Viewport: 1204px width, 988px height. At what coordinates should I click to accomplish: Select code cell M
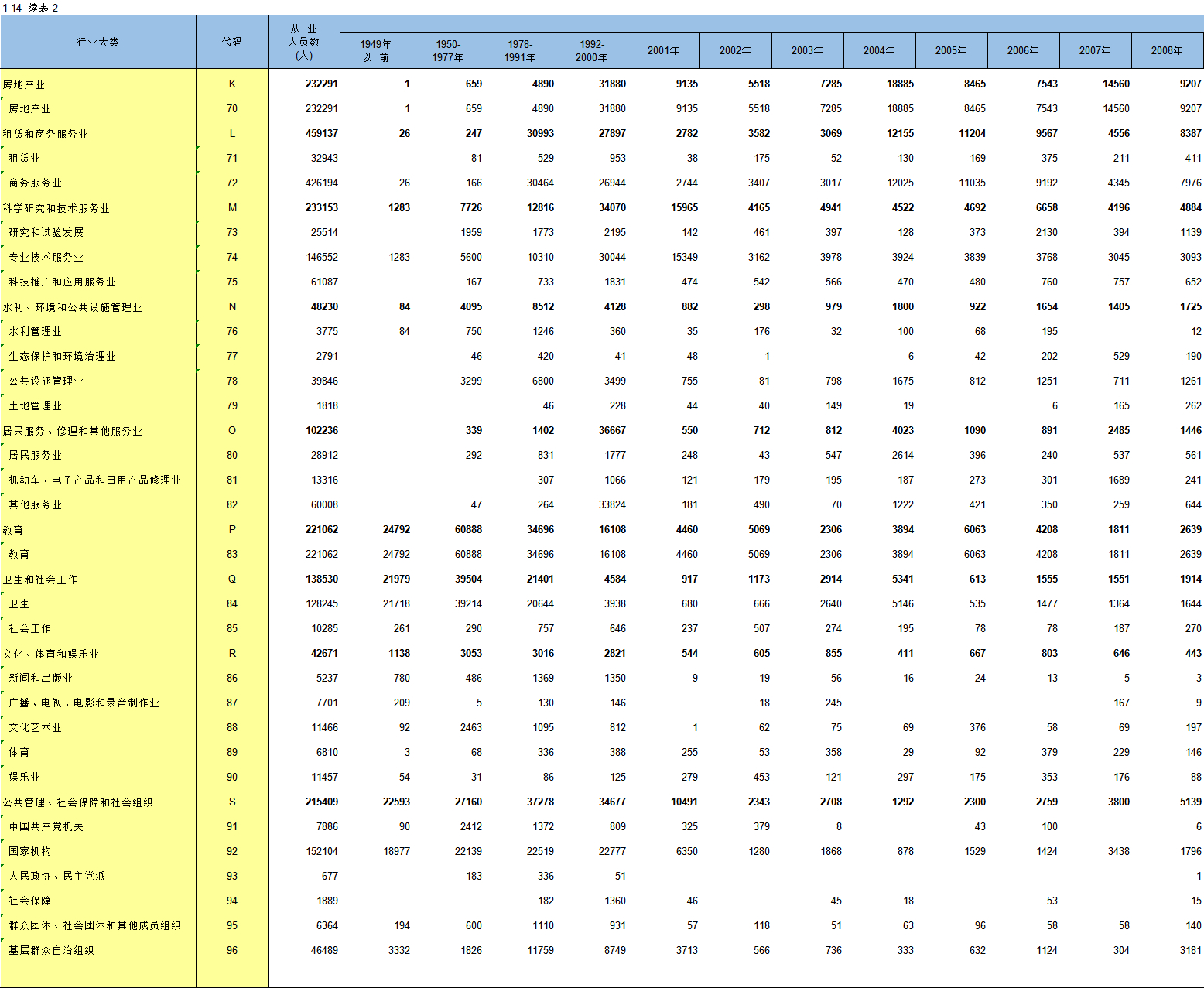click(x=232, y=207)
